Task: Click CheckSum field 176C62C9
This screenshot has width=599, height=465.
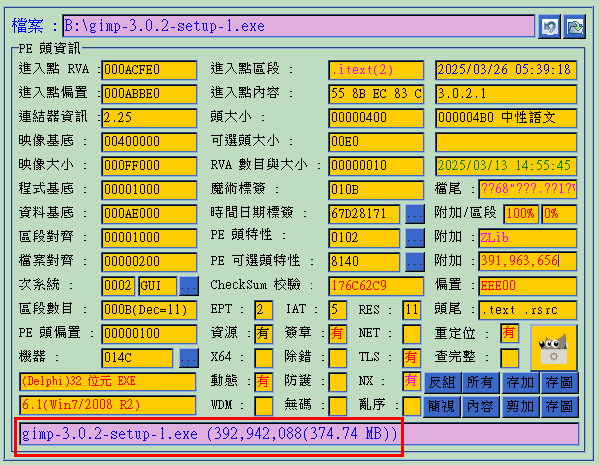Action: [376, 286]
